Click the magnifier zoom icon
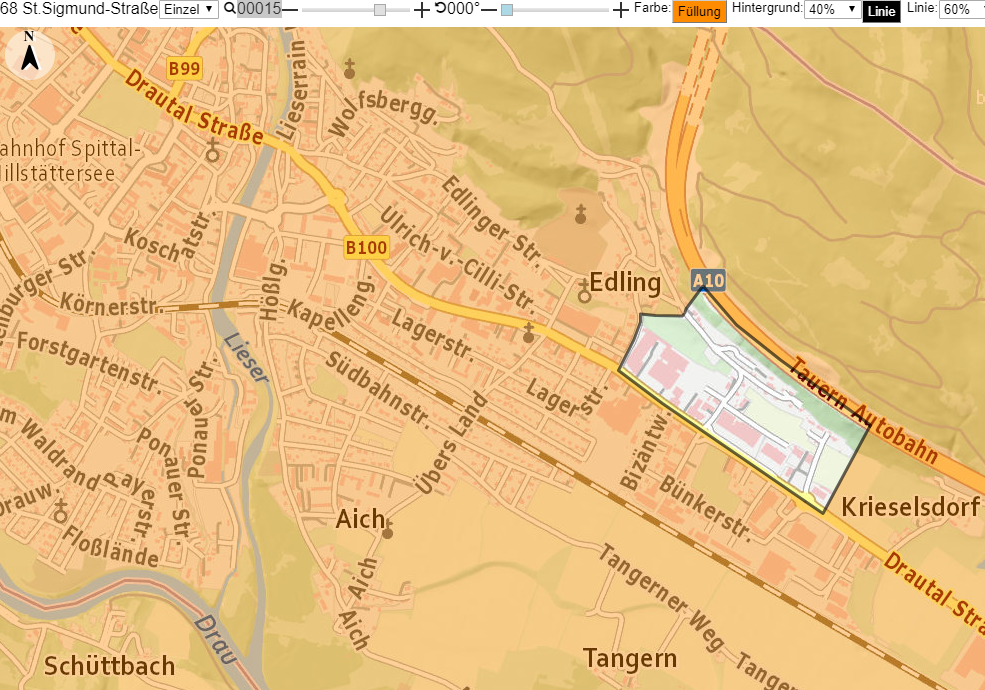Screen dimensions: 985x690 pos(230,9)
